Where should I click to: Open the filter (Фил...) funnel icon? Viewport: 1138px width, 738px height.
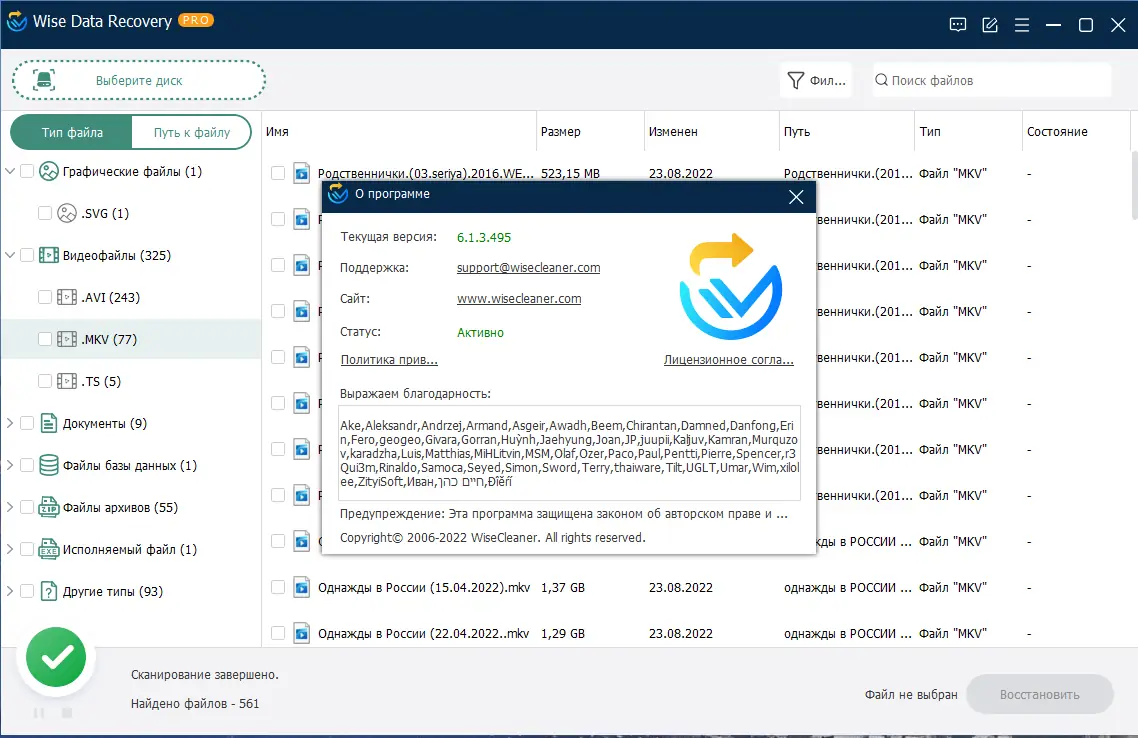point(798,79)
